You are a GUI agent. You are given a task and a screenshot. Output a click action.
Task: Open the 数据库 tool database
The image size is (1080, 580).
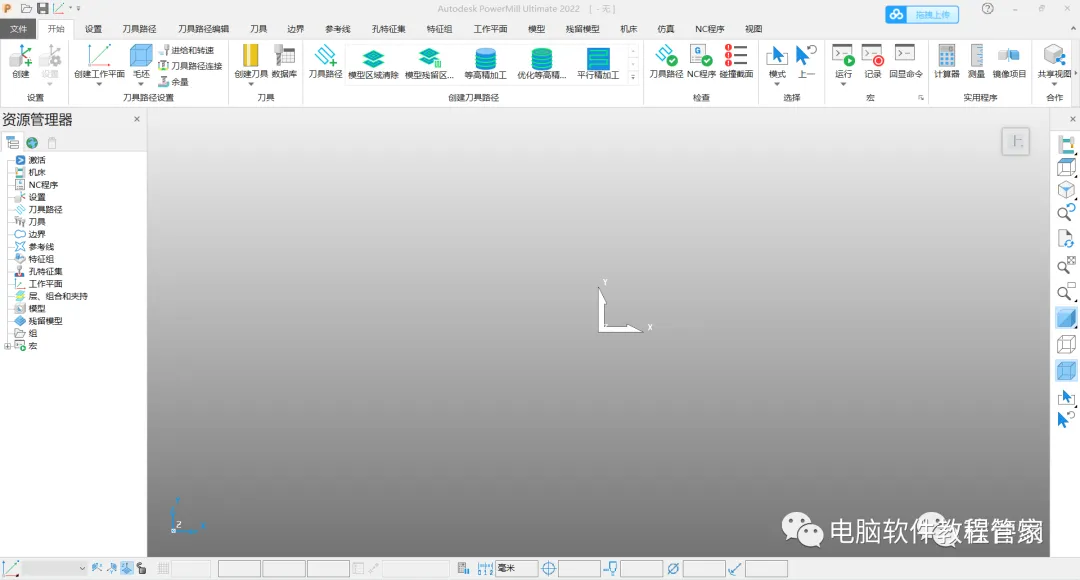(x=284, y=61)
